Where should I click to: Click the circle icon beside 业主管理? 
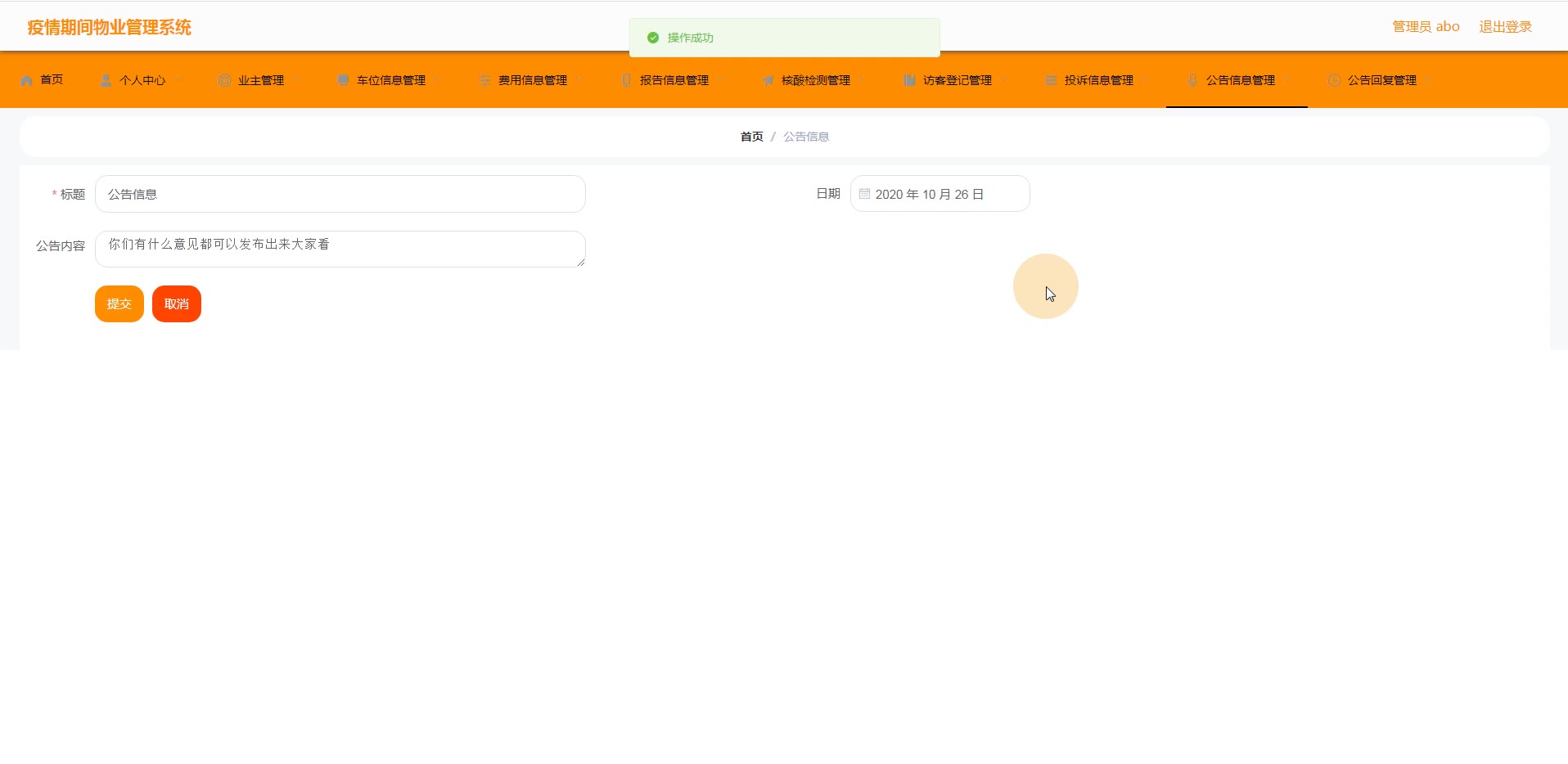(x=224, y=80)
